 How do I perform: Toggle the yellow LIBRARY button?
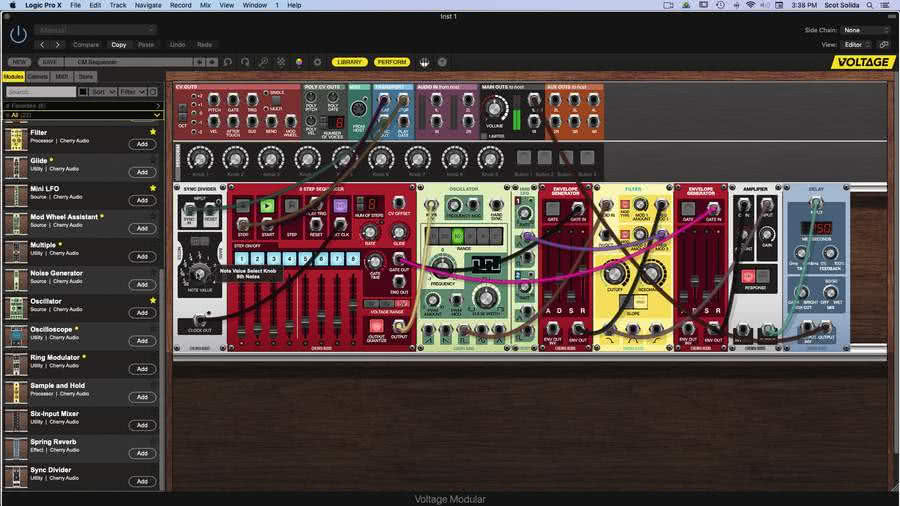(350, 62)
